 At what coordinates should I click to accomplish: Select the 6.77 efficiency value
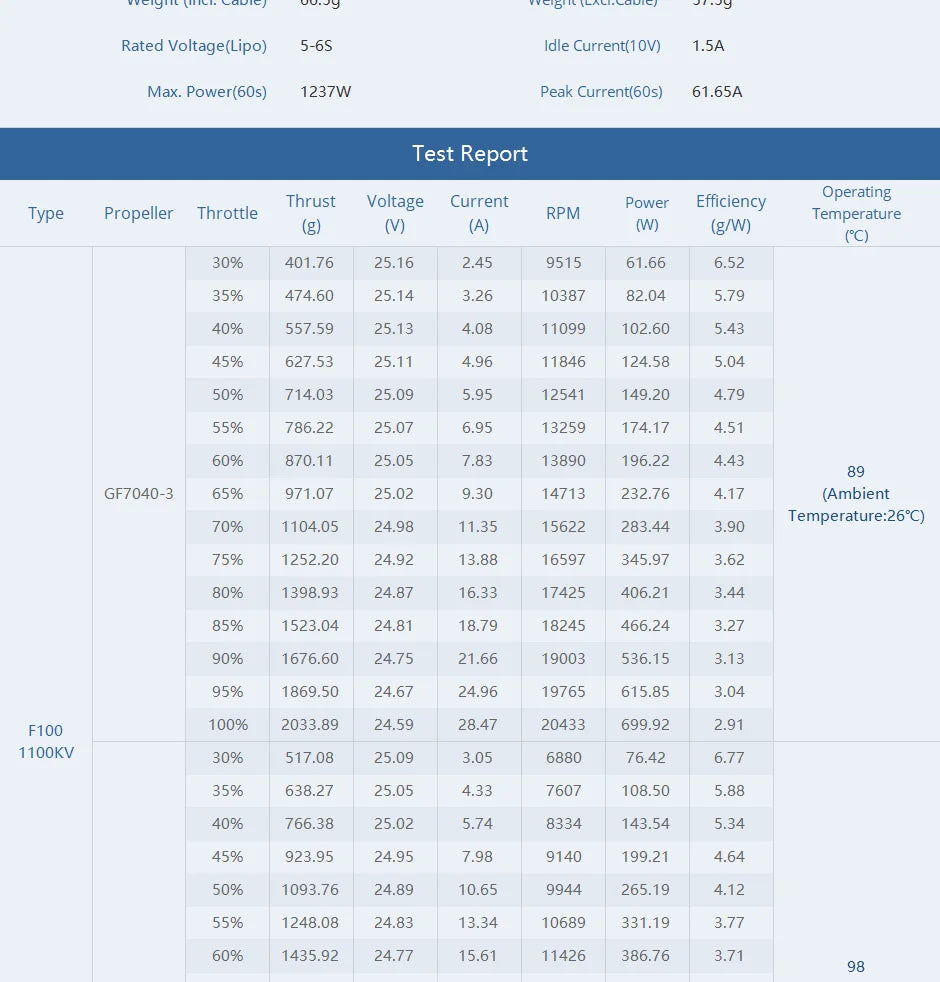729,757
